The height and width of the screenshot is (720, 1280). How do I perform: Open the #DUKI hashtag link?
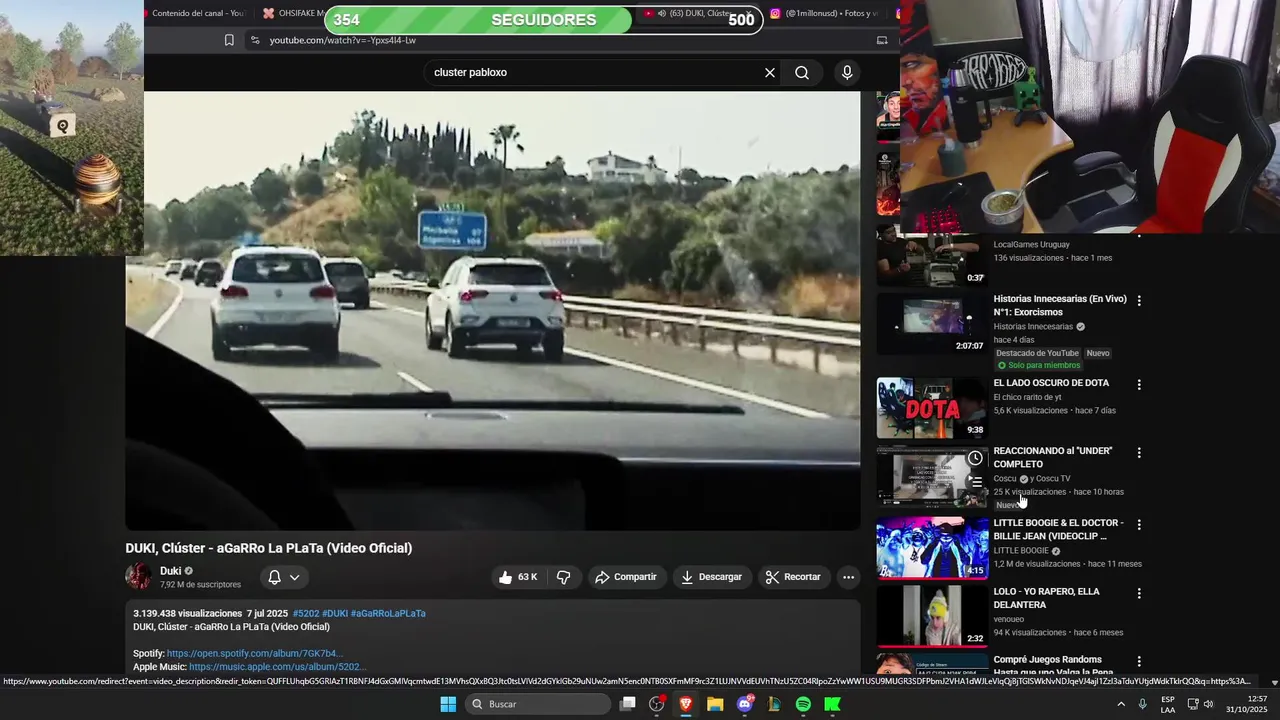coord(335,614)
